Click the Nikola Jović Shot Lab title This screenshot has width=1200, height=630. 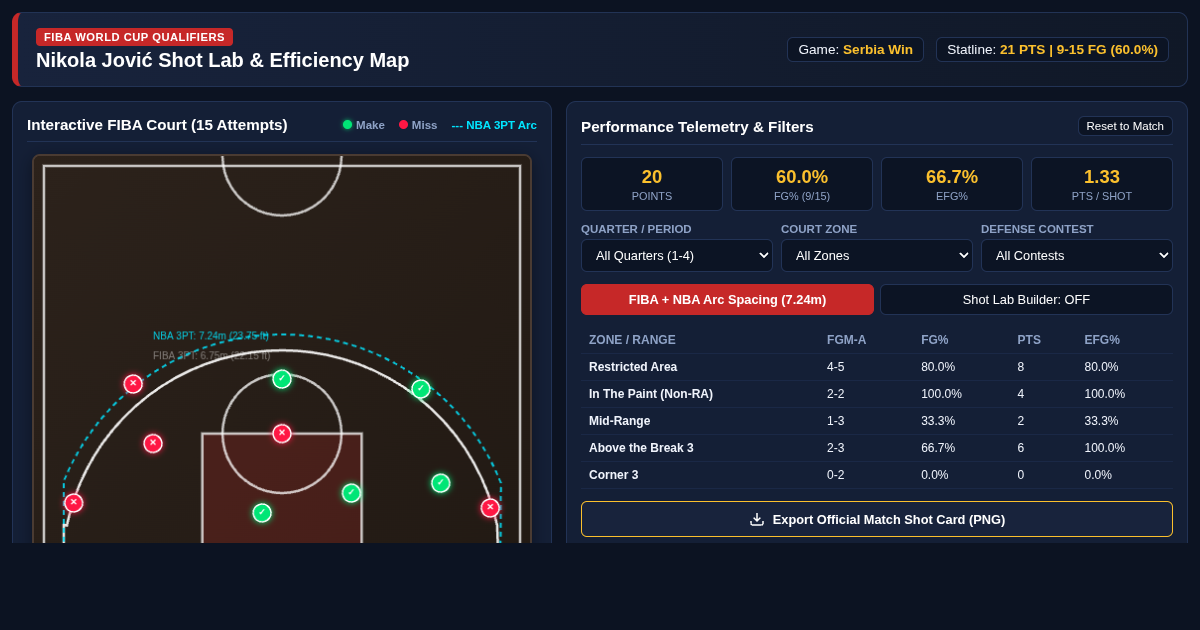click(223, 60)
